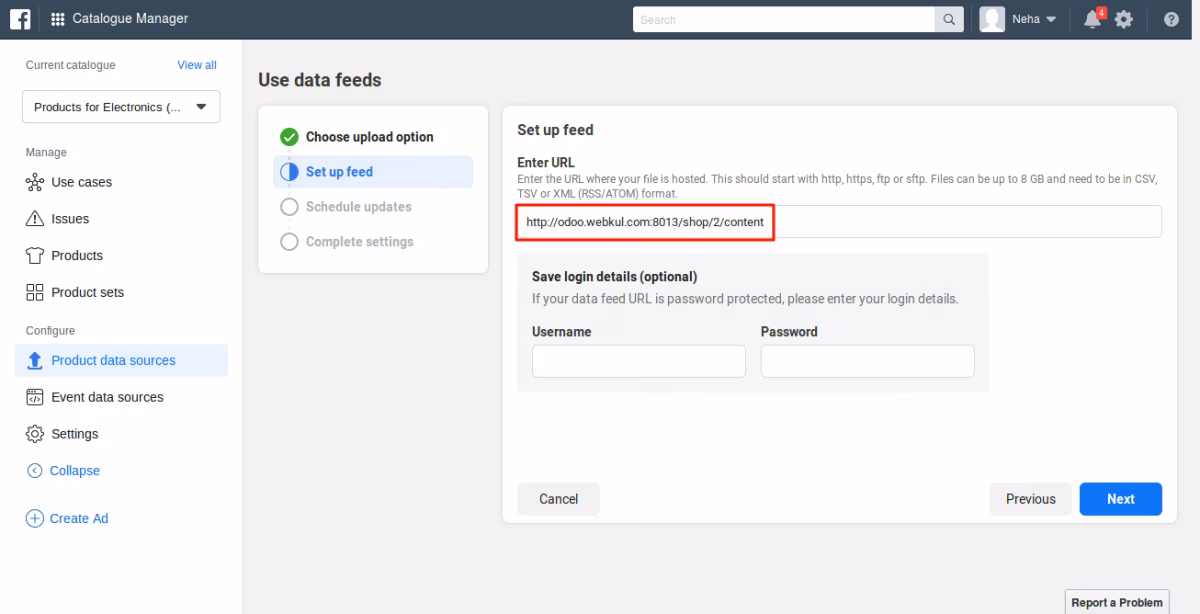Click the Save login details (optional) heading

(x=615, y=277)
